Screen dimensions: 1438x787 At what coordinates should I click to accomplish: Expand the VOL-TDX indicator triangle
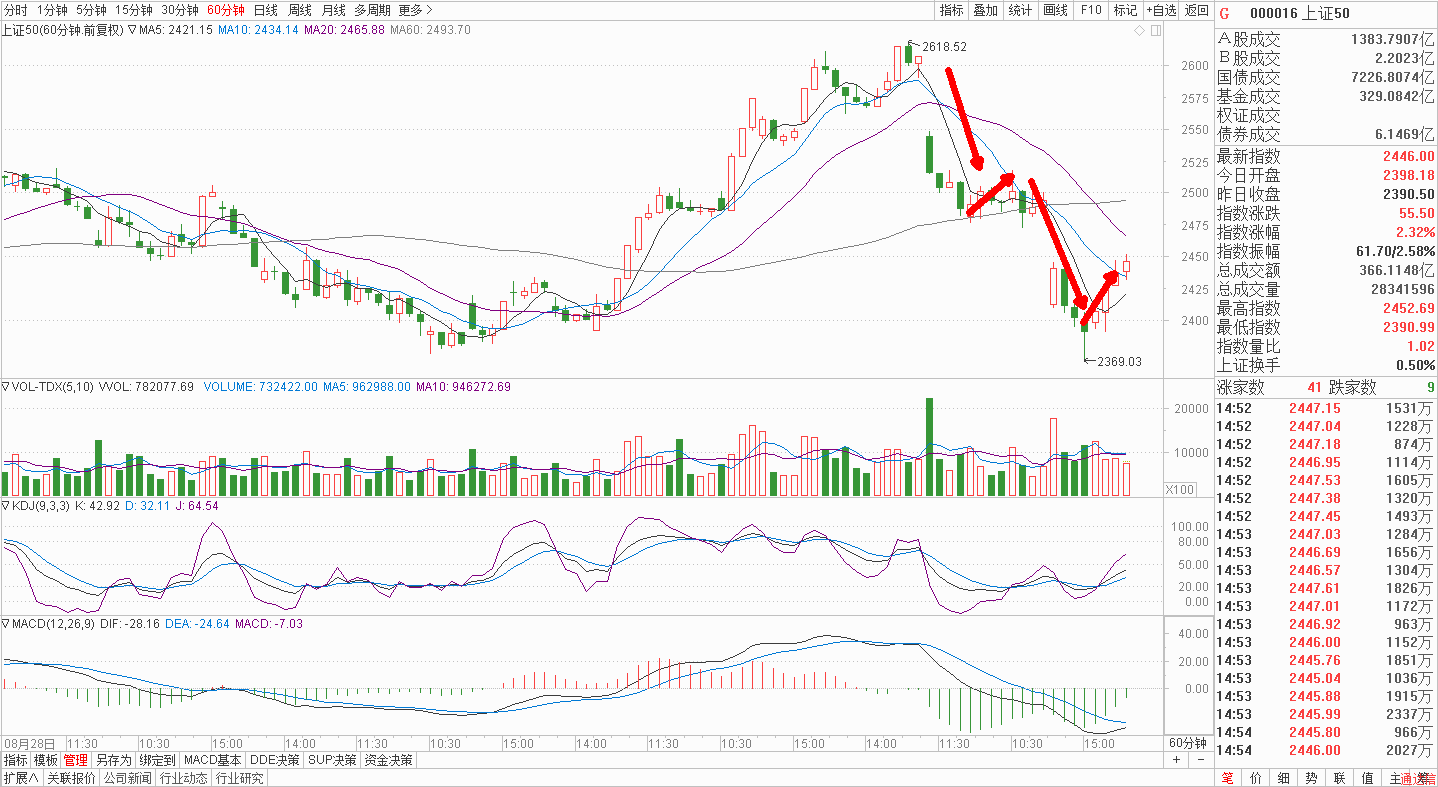[5, 386]
